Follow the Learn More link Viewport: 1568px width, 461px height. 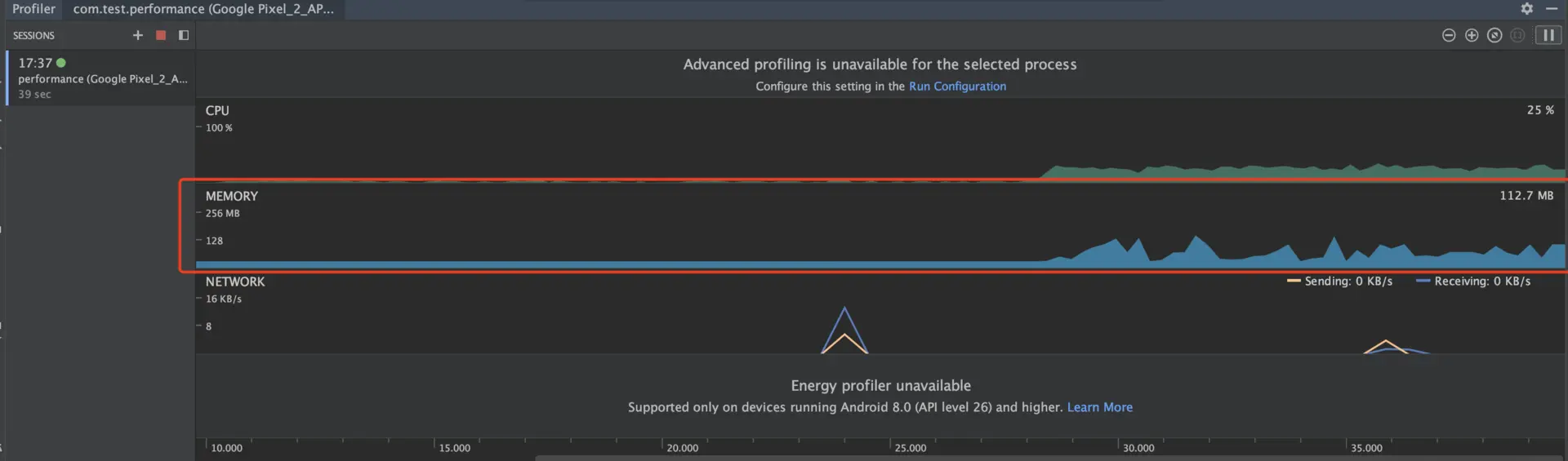1099,407
